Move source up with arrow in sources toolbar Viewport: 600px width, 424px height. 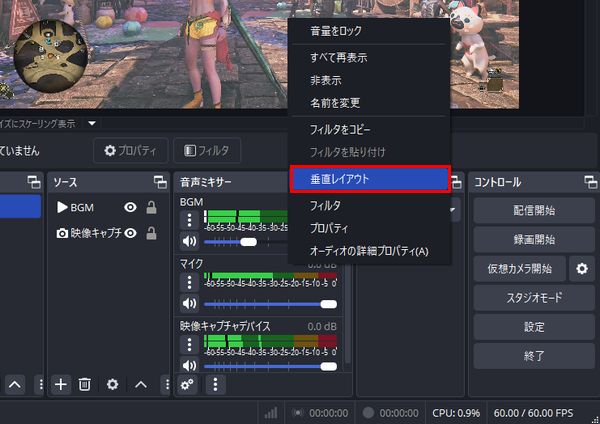[x=140, y=384]
